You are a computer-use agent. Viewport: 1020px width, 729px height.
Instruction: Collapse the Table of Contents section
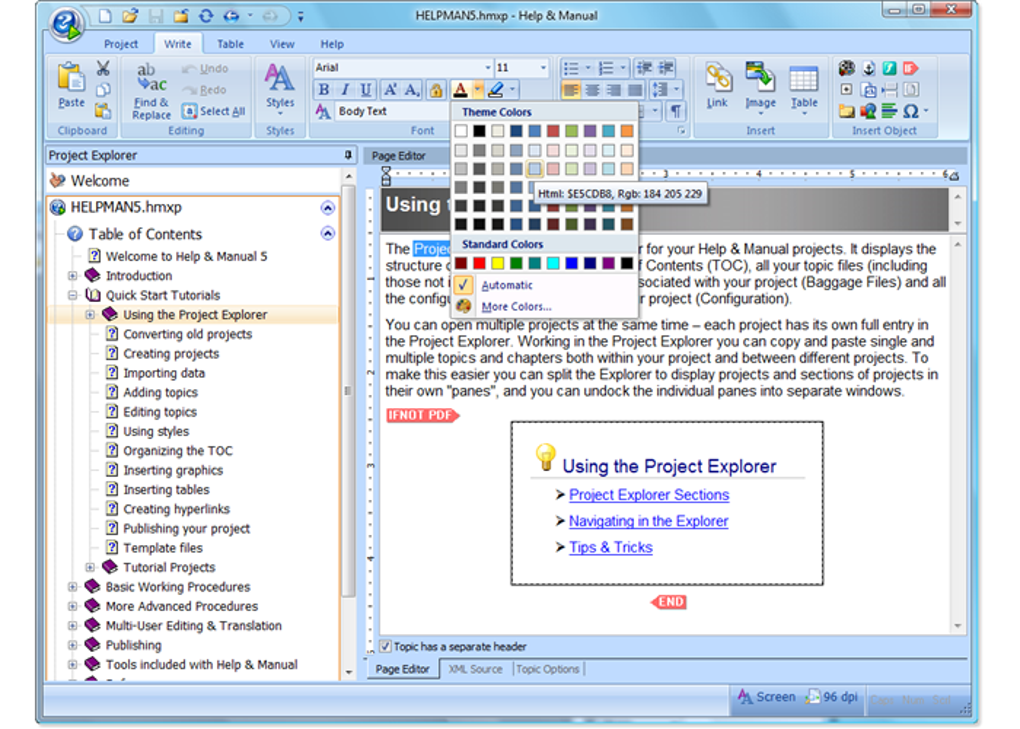click(x=328, y=233)
